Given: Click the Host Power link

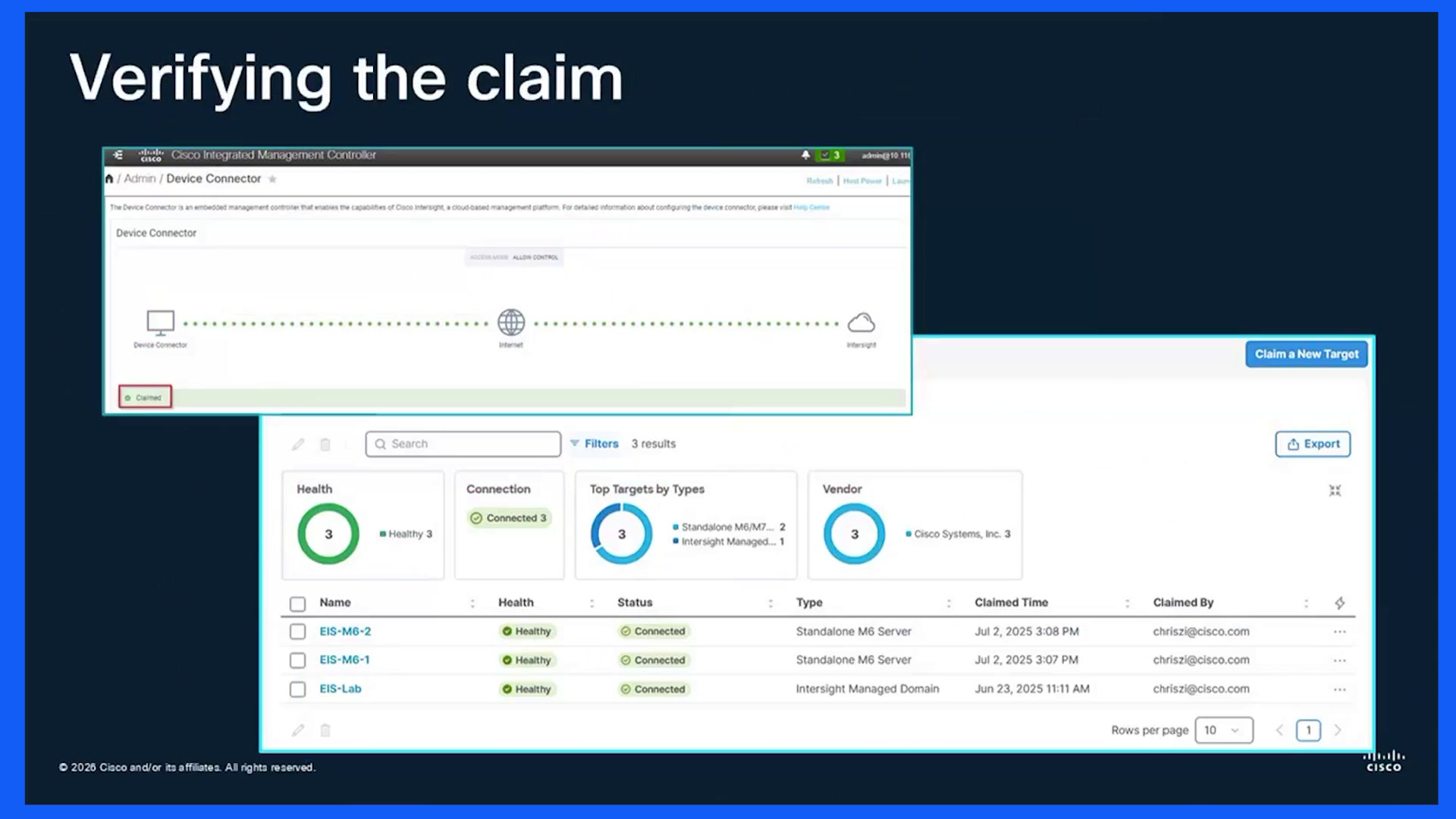Looking at the screenshot, I should (862, 181).
